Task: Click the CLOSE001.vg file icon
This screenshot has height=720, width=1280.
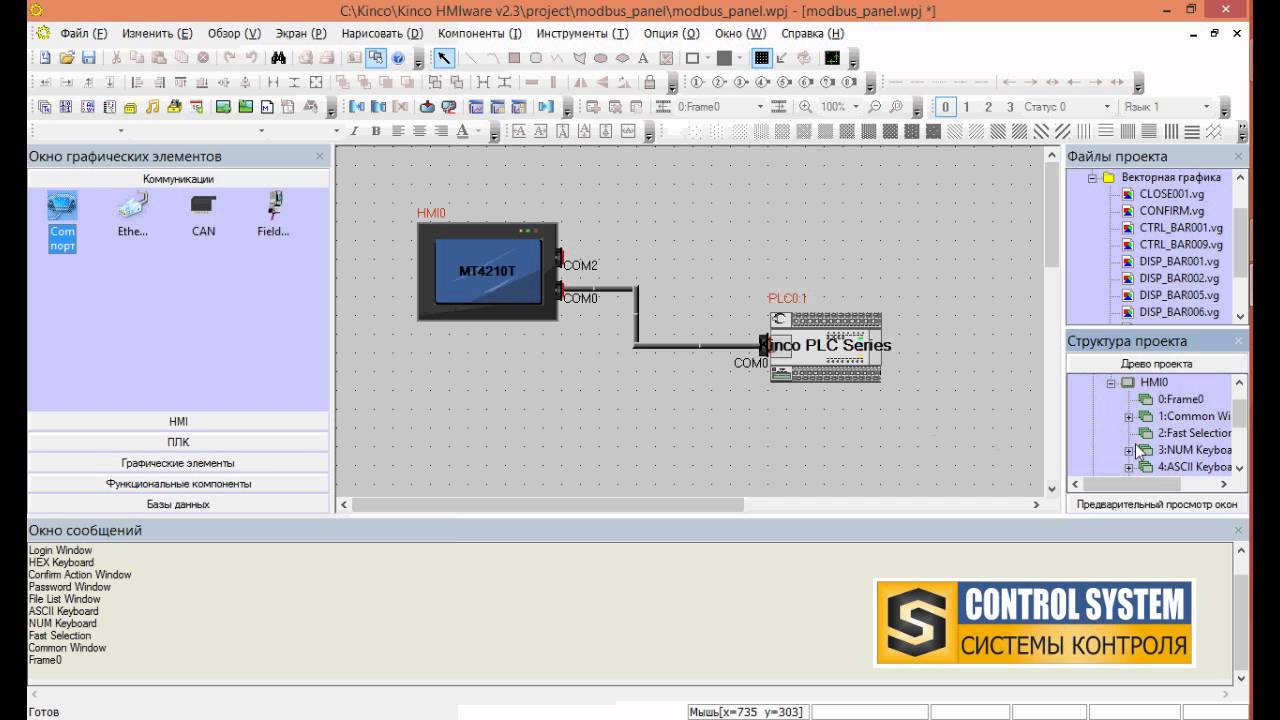Action: [1127, 194]
